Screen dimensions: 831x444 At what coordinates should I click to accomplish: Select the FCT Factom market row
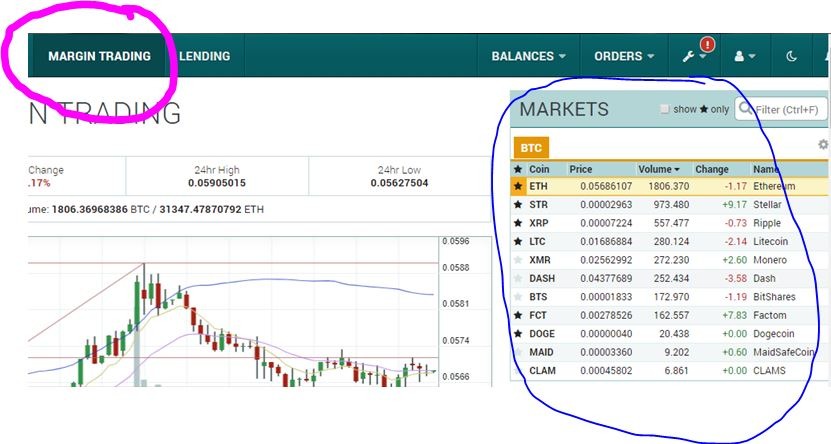(669, 315)
